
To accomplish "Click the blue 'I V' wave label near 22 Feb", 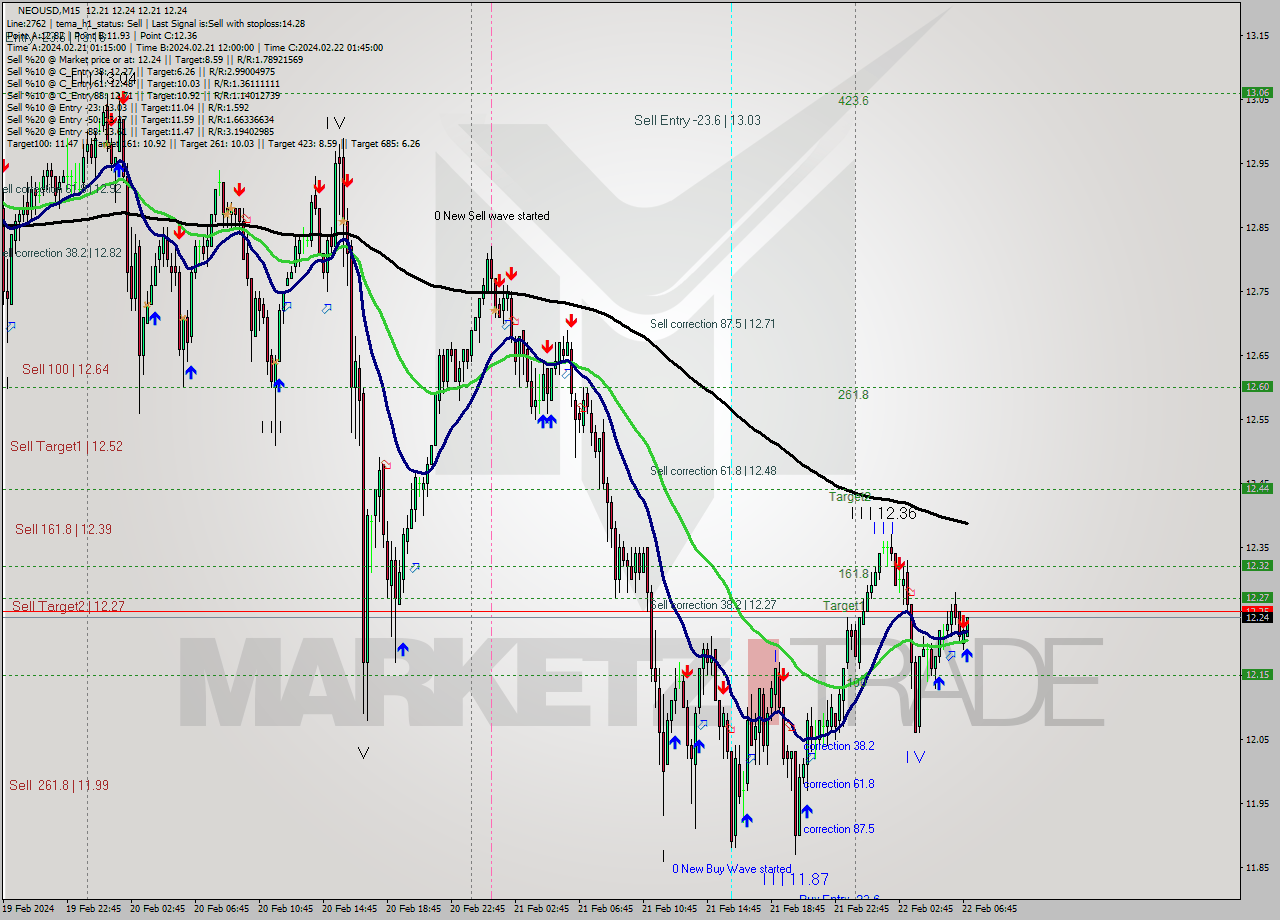I will [915, 758].
